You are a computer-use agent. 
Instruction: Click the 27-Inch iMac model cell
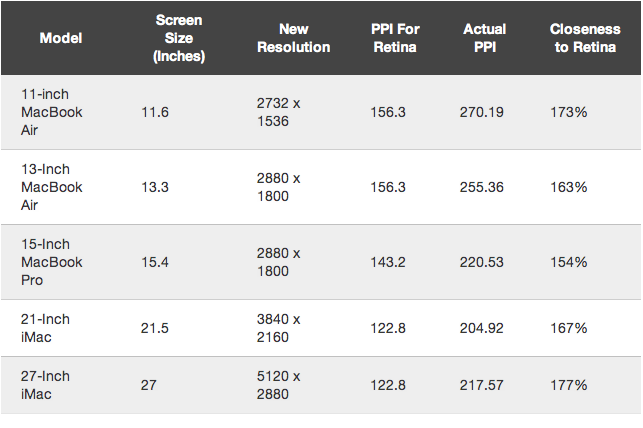click(x=45, y=385)
